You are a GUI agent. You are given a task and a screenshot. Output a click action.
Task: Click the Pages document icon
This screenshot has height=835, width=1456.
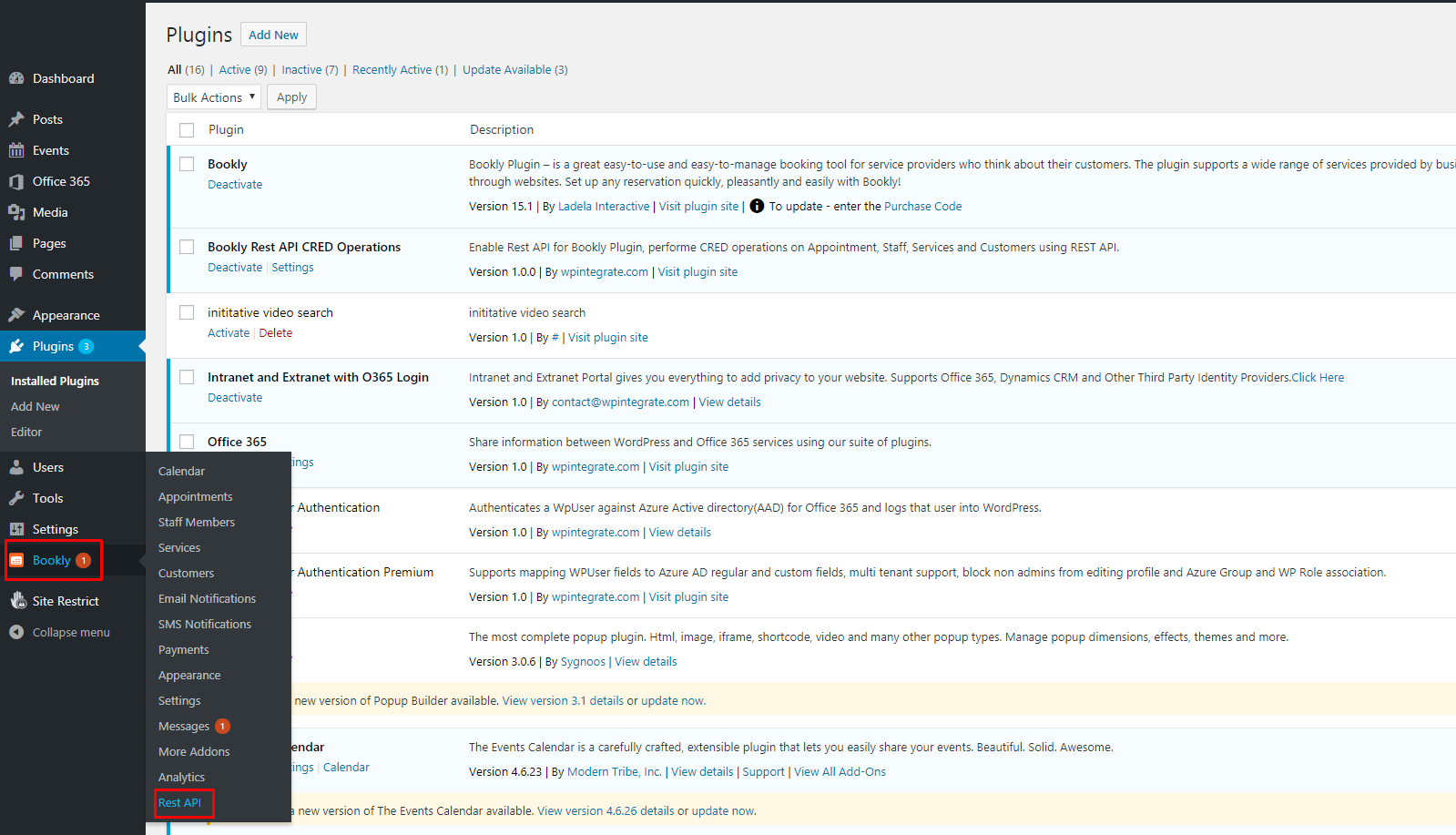[16, 243]
